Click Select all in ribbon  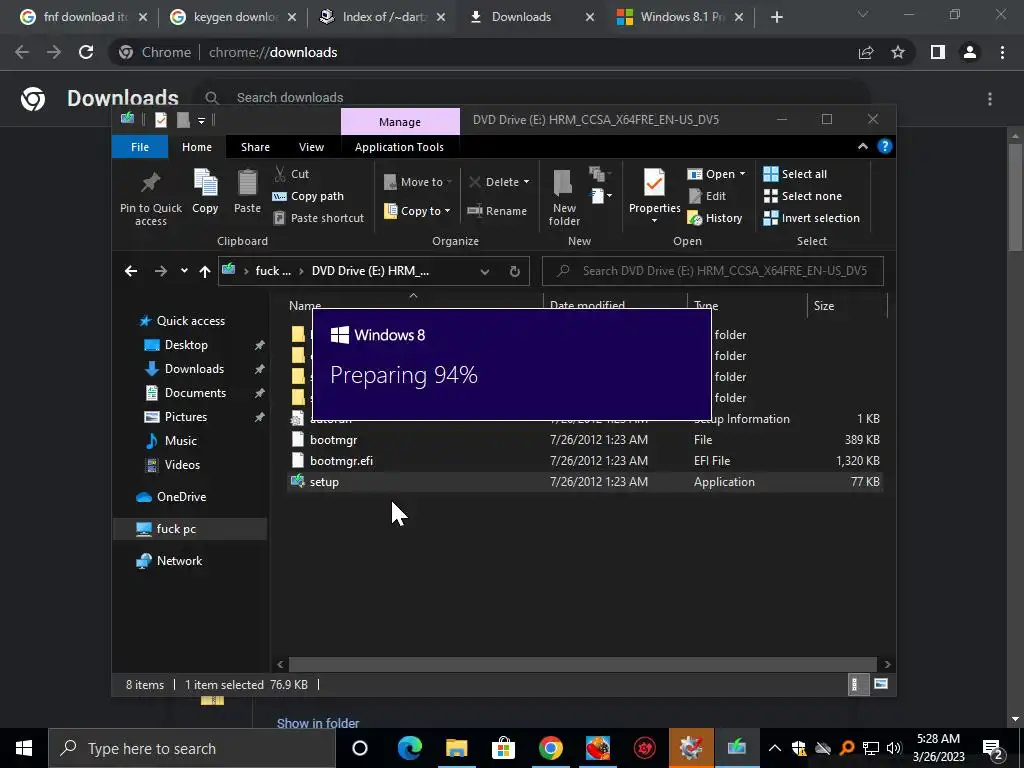coord(795,174)
